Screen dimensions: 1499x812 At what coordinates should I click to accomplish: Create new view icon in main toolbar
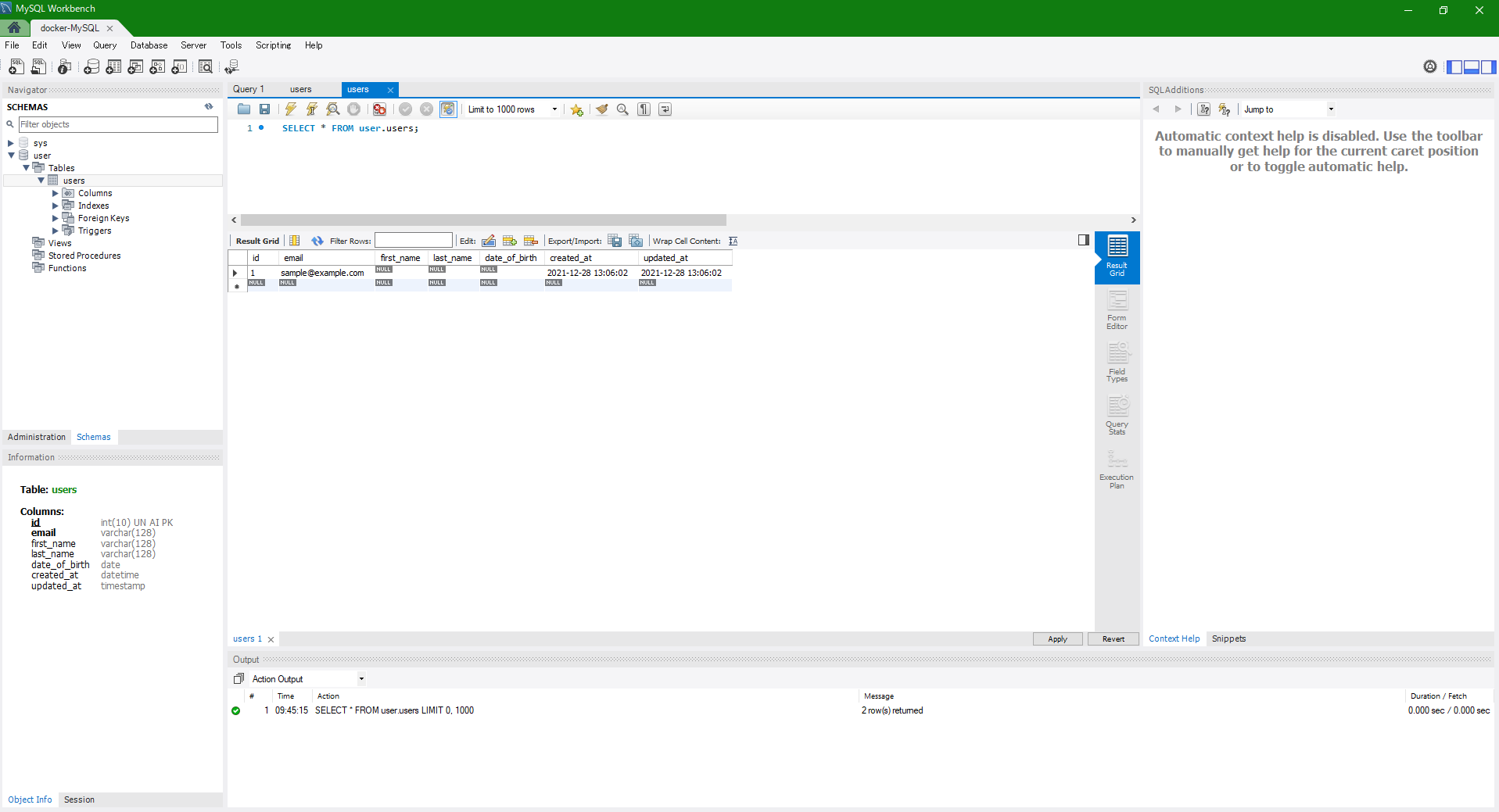(135, 67)
